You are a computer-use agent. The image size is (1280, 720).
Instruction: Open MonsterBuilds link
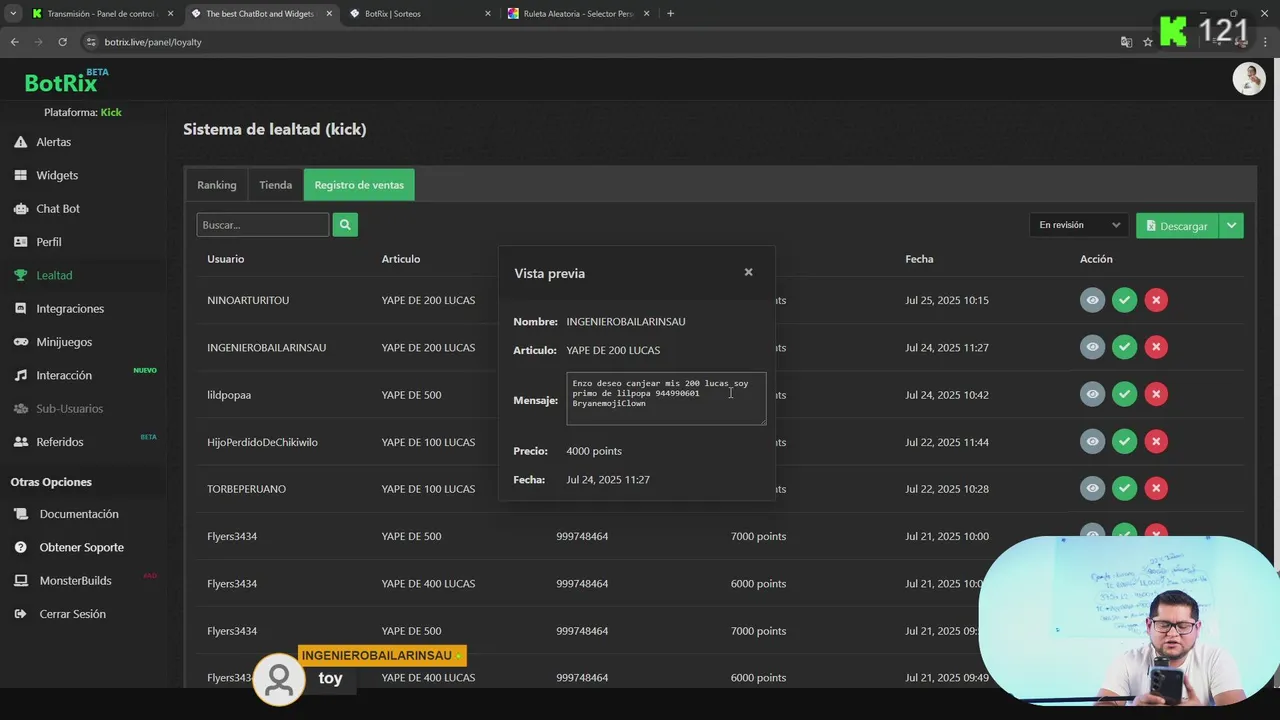click(75, 581)
